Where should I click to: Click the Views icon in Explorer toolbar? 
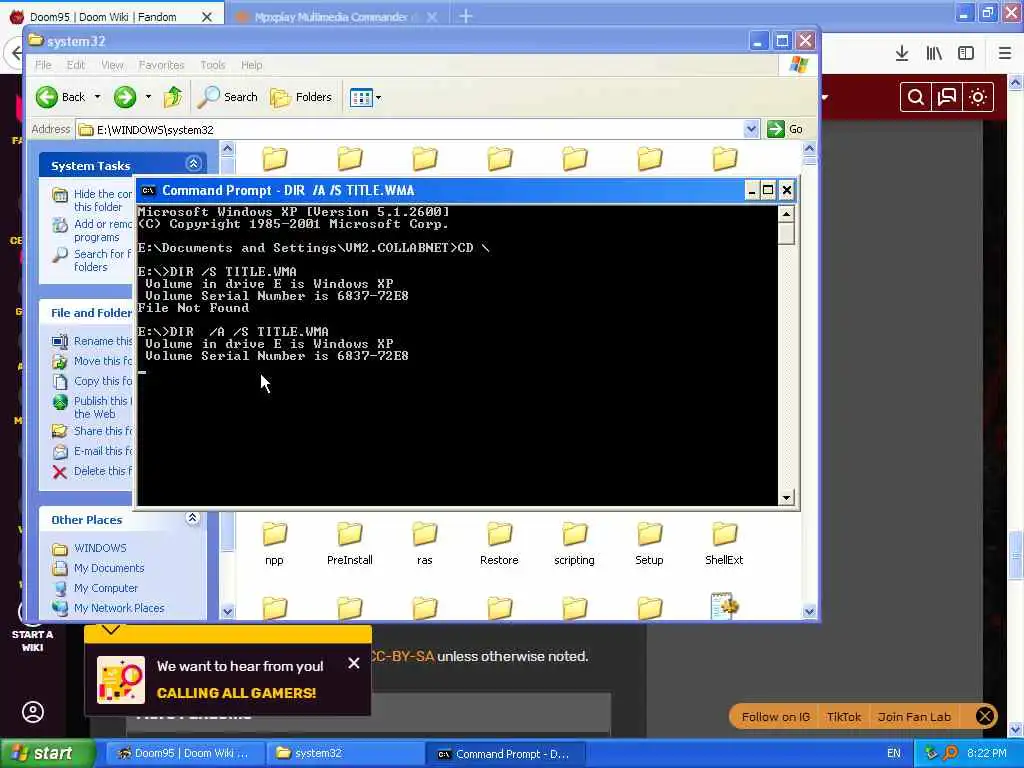click(x=360, y=97)
